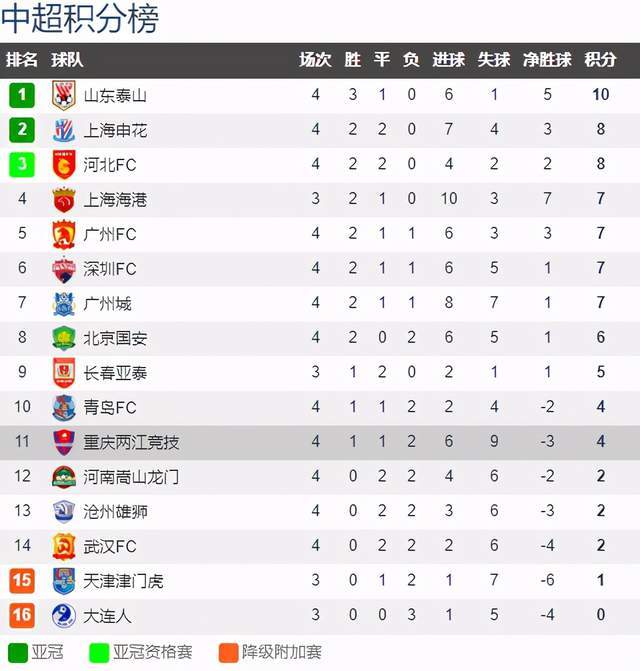640x671 pixels.
Task: Click the orange rank 15 badge
Action: [22, 581]
